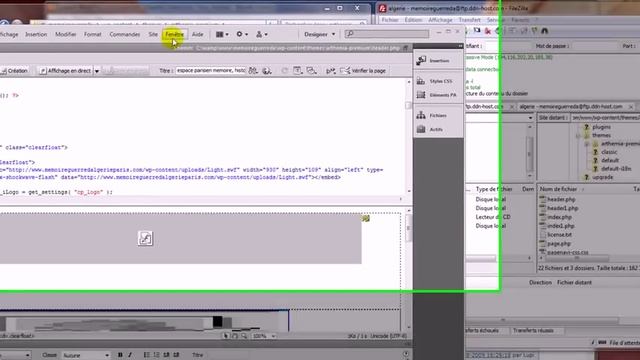640x360 pixels.
Task: Open the Classe Aucune dropdown
Action: coord(86,356)
